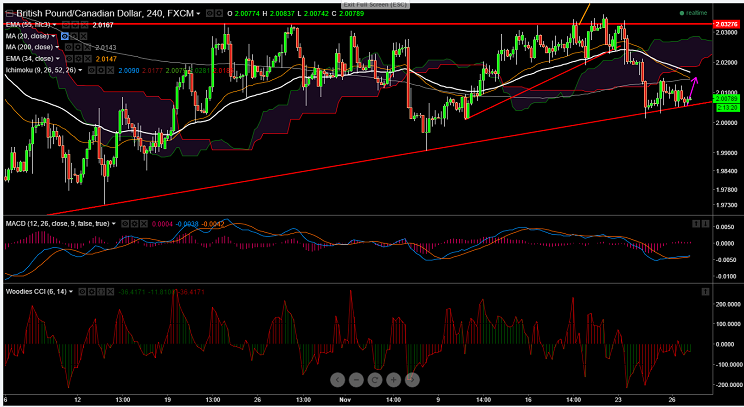
Task: Remove the MACD pane indicator
Action: tap(144, 224)
